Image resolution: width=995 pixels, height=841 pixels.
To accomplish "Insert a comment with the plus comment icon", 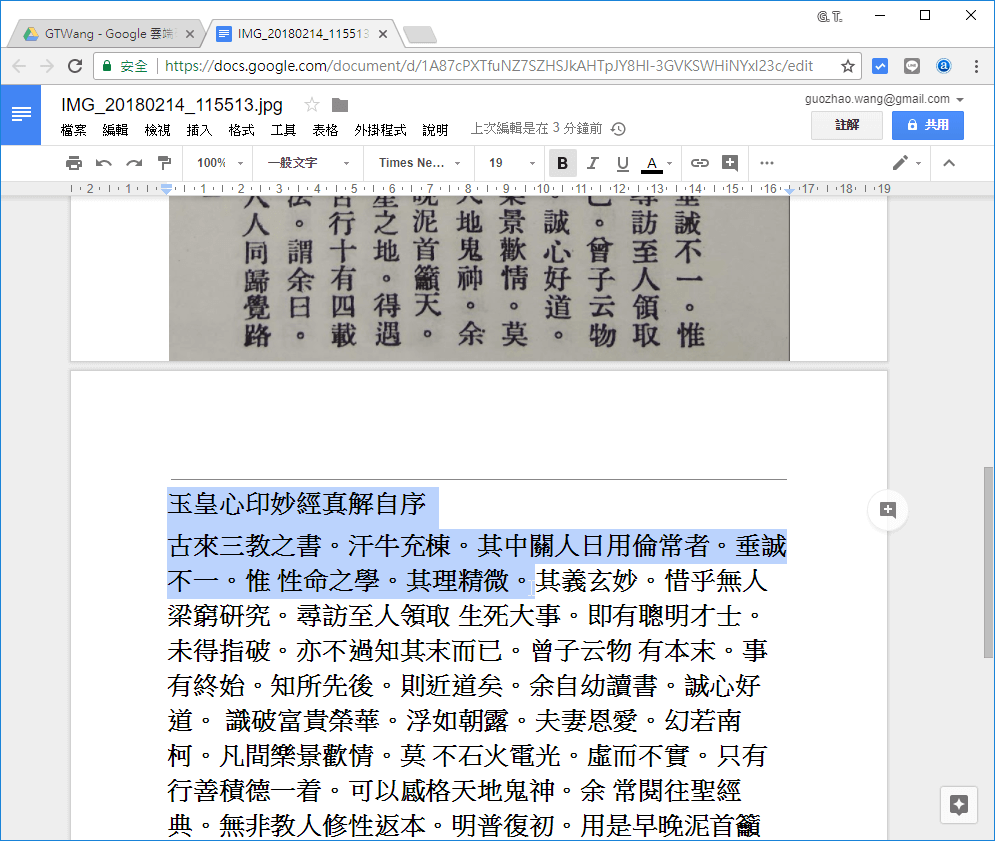I will 729,162.
